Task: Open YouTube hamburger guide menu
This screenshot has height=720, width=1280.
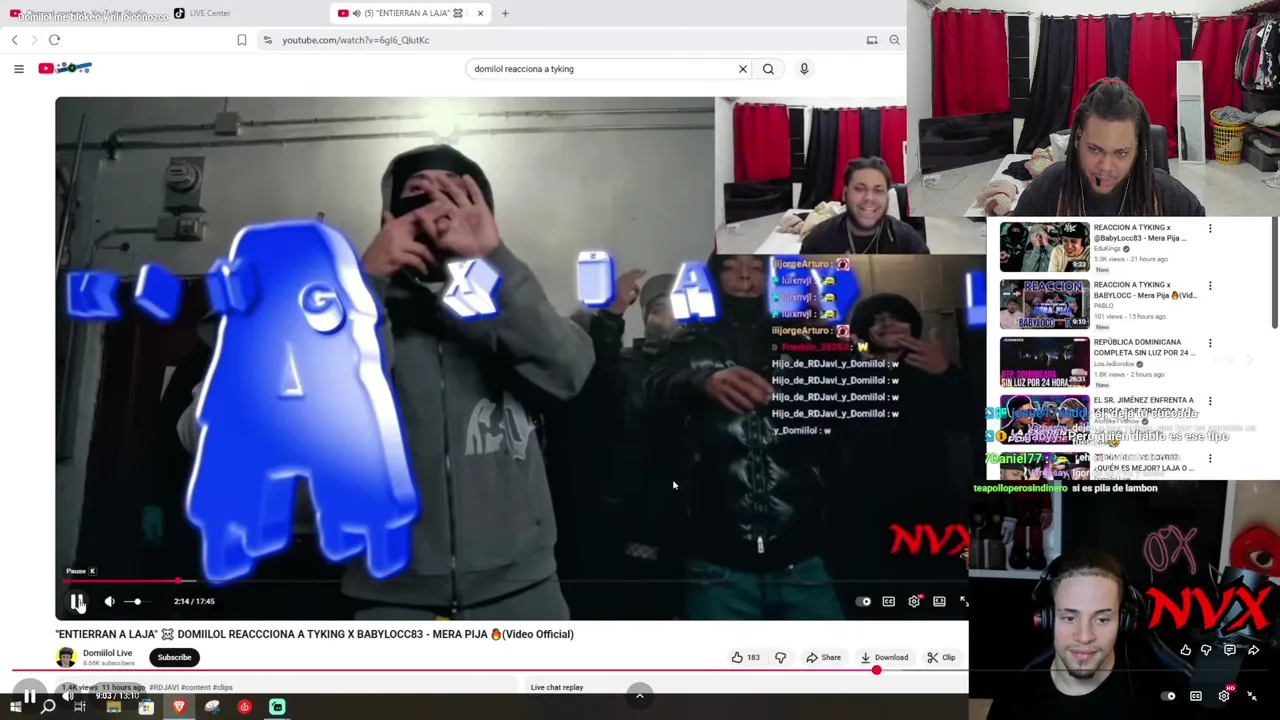Action: coord(19,69)
